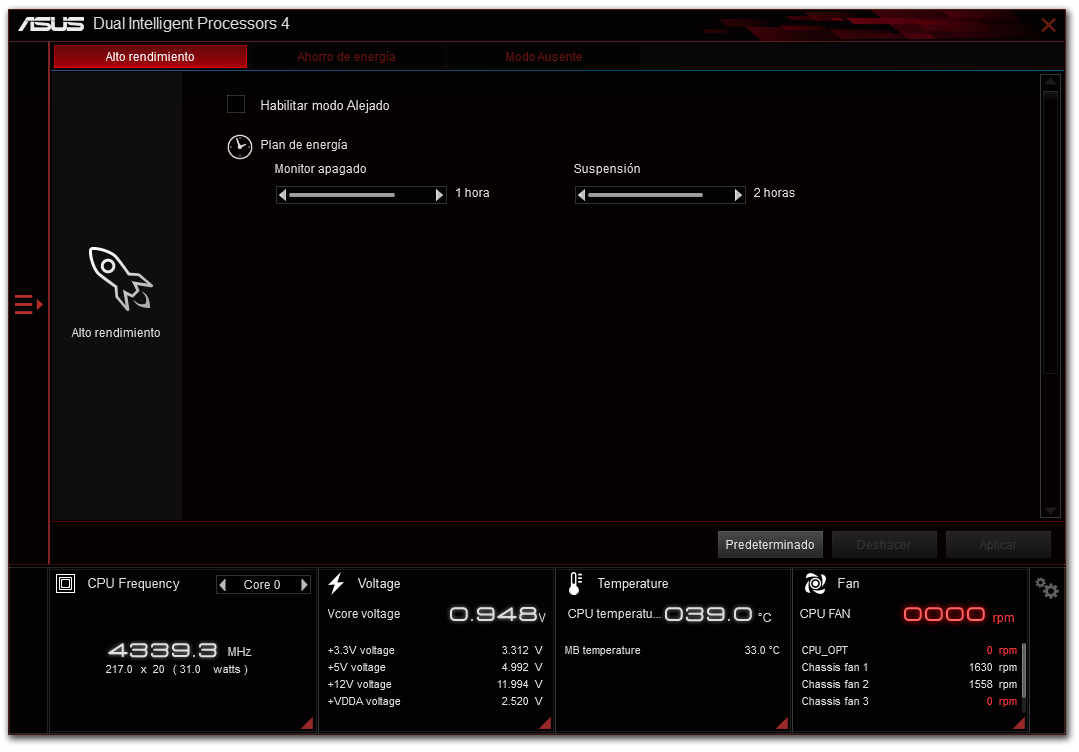Click the ASUS logo in the title bar

51,24
